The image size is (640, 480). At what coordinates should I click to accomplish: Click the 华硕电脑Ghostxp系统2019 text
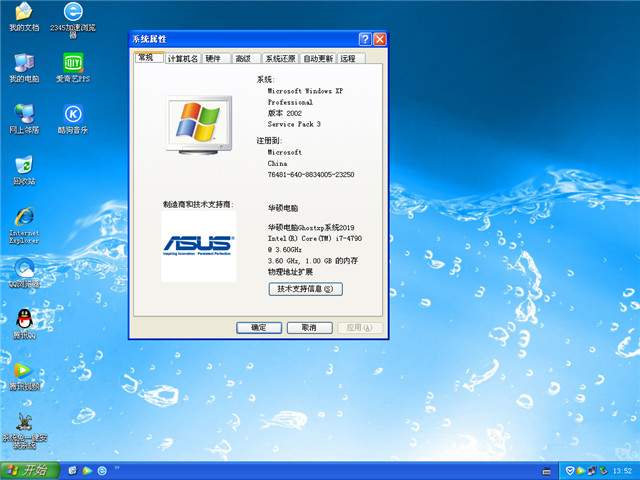pyautogui.click(x=311, y=228)
